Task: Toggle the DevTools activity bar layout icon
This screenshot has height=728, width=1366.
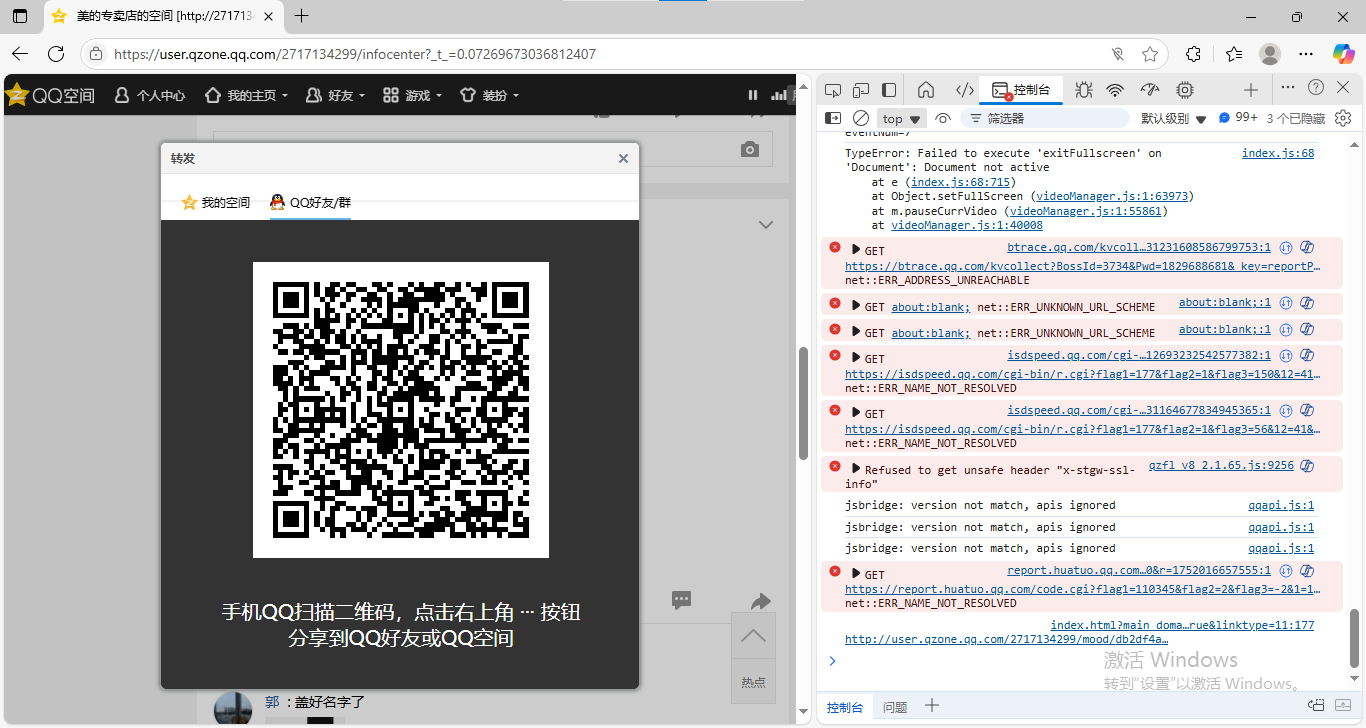Action: click(x=889, y=90)
